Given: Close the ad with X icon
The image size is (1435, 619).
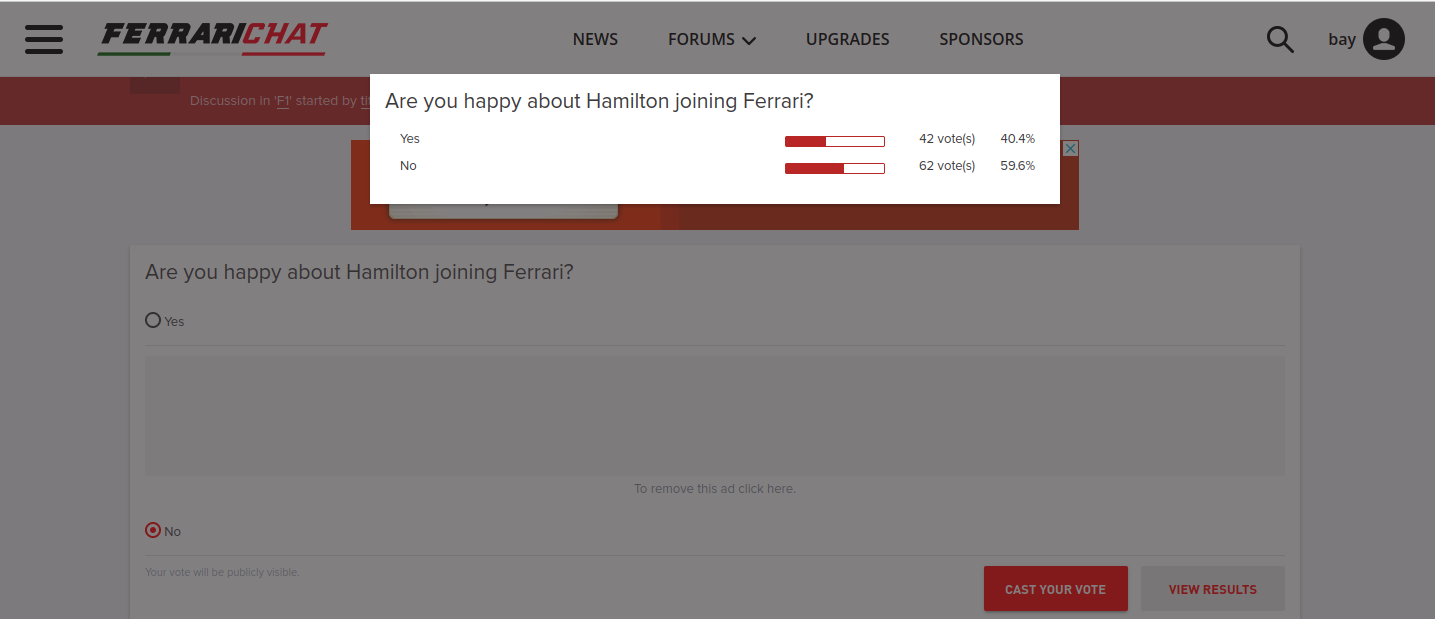Looking at the screenshot, I should pos(1070,148).
